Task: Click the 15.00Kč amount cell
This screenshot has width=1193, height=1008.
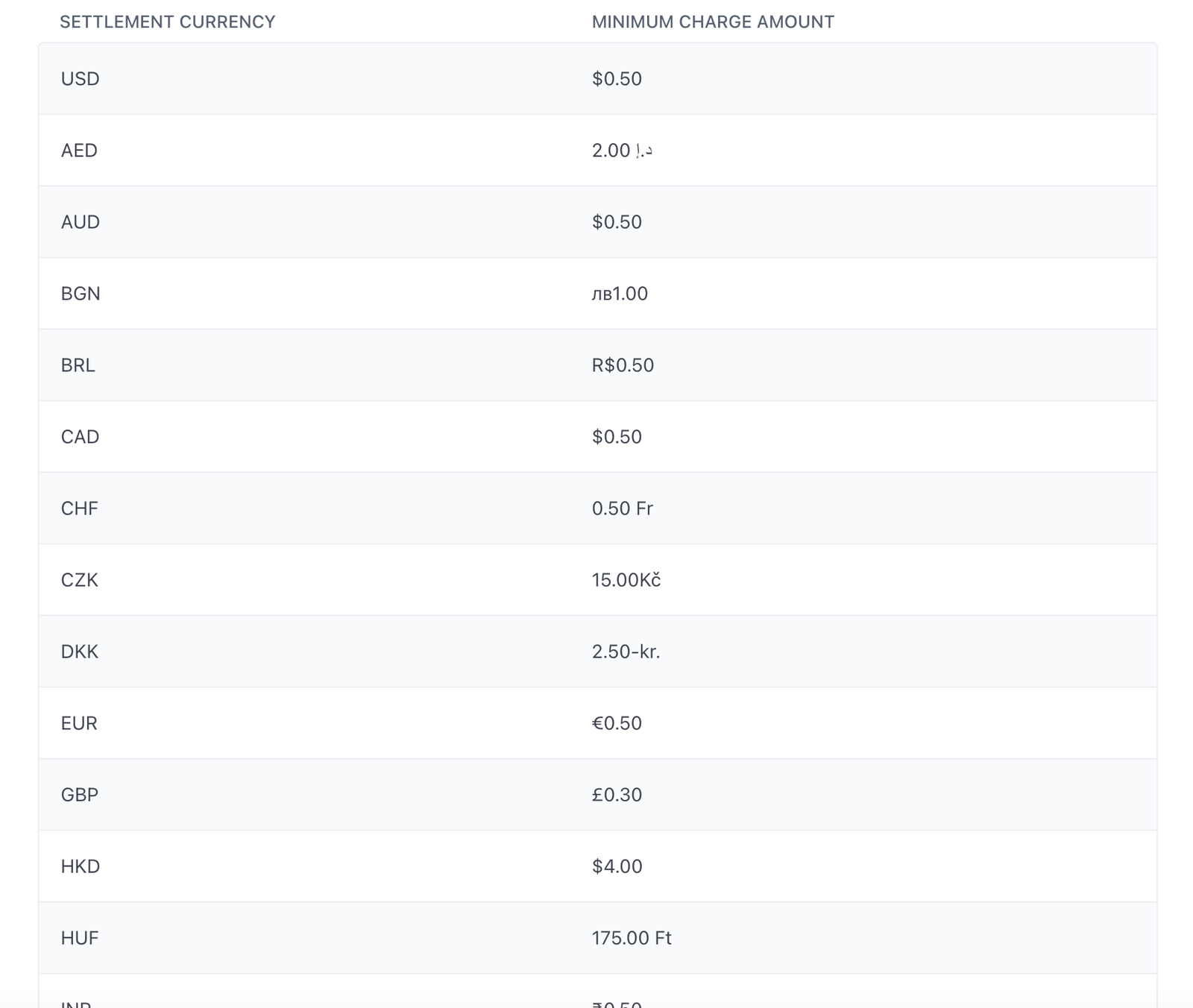Action: [x=626, y=580]
